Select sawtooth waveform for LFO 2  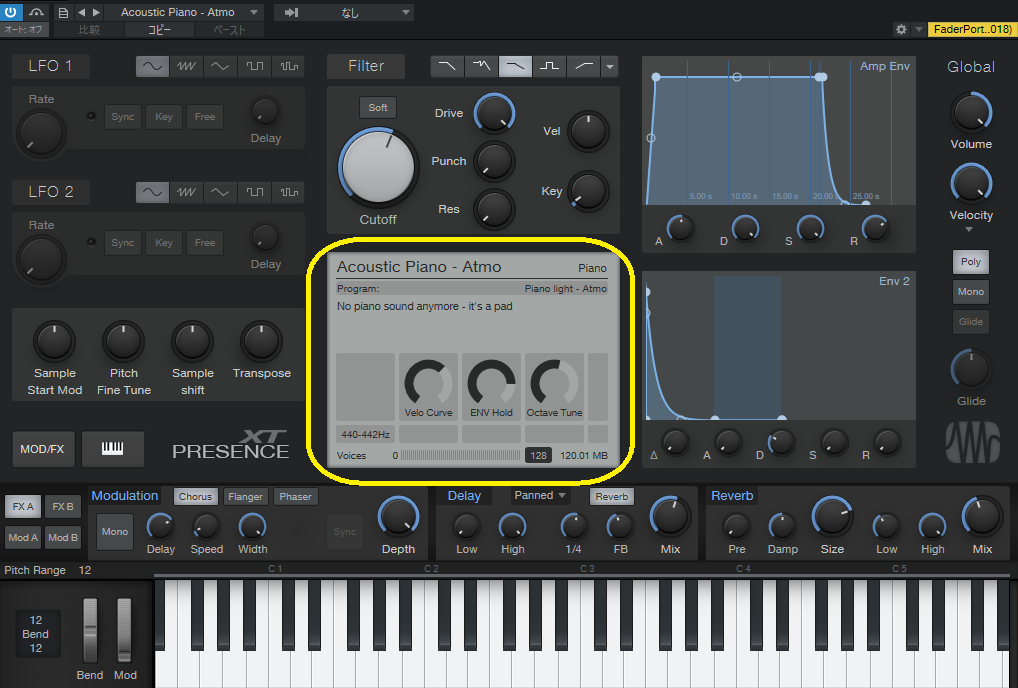[x=186, y=192]
